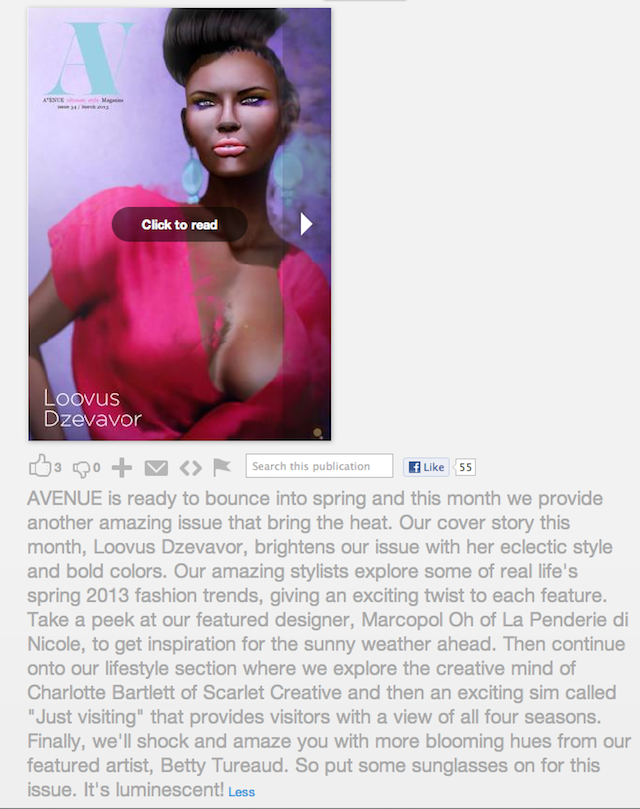Screen dimensions: 640x809
Task: Click the AV logo on cover
Action: 91,58
